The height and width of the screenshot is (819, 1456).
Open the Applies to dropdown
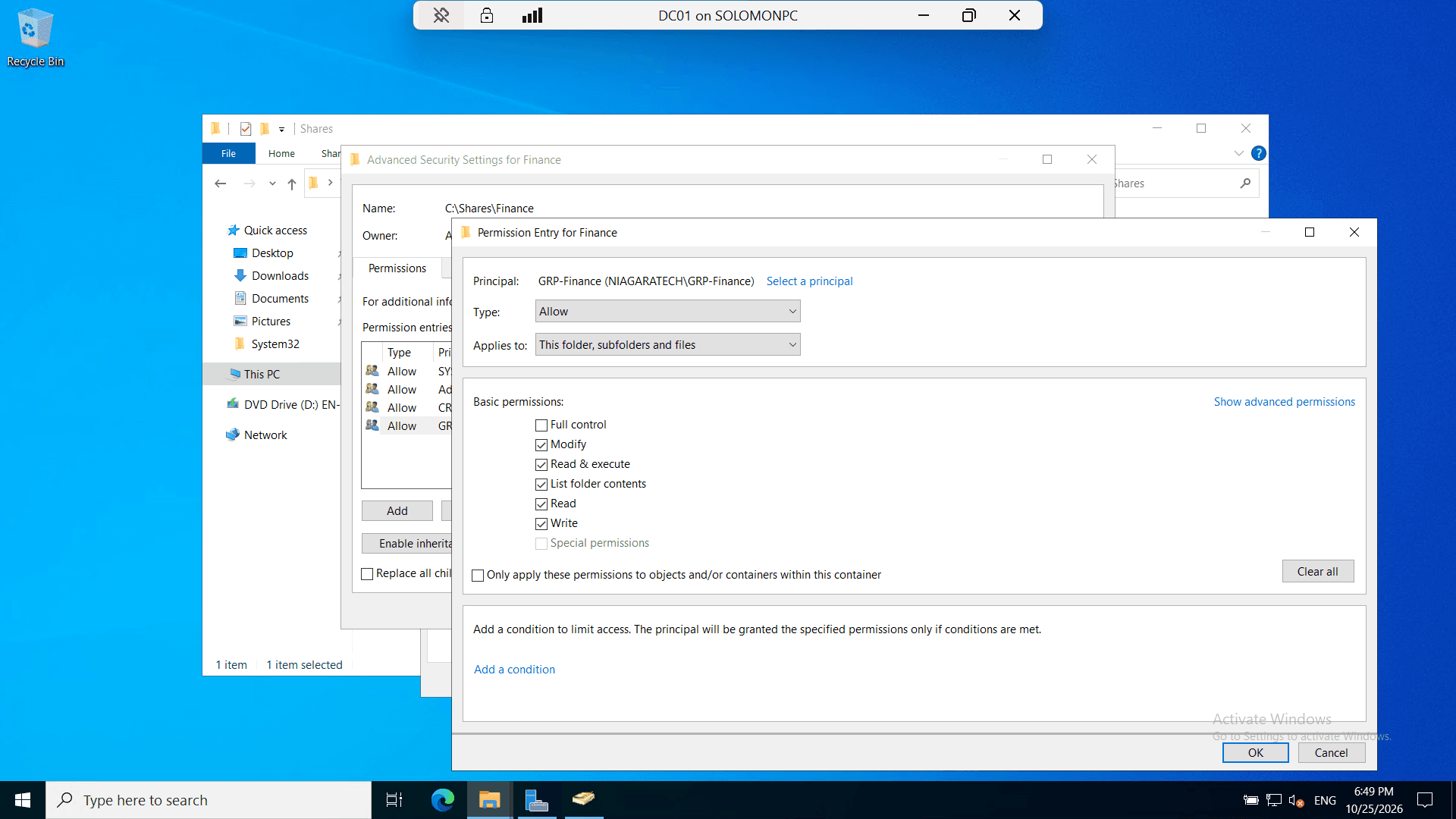667,345
